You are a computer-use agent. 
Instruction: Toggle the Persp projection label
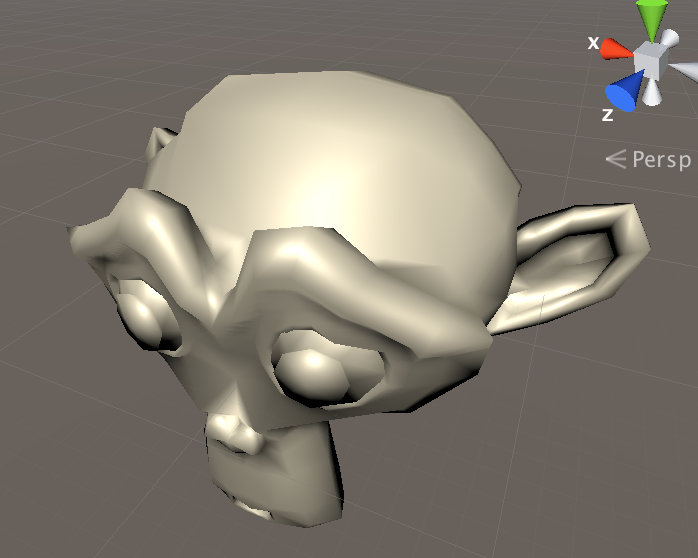pyautogui.click(x=649, y=159)
